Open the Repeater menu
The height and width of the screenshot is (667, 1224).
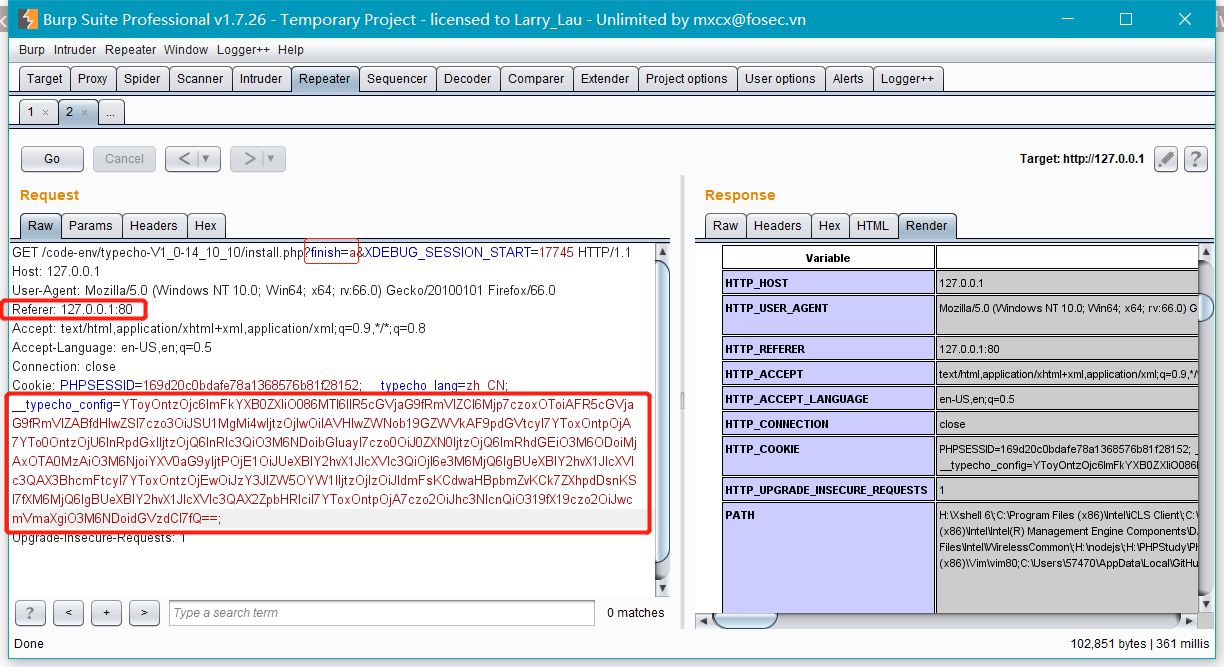[131, 49]
